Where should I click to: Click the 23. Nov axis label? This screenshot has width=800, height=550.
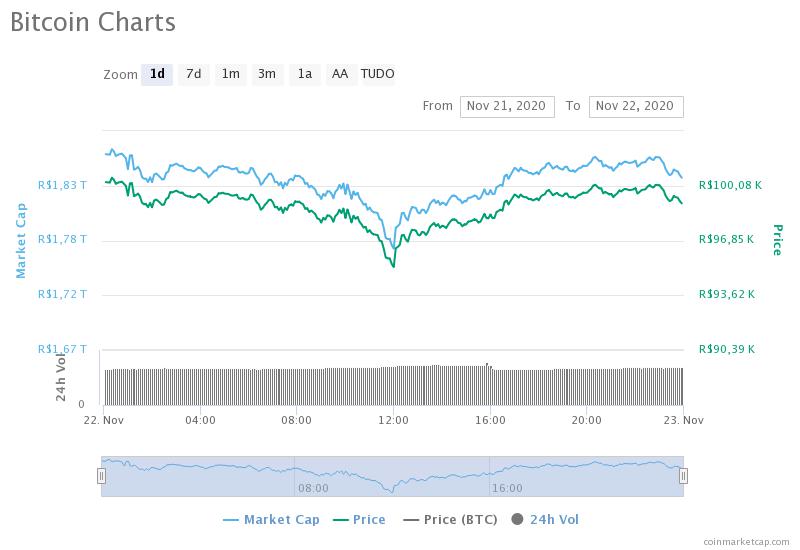(683, 420)
